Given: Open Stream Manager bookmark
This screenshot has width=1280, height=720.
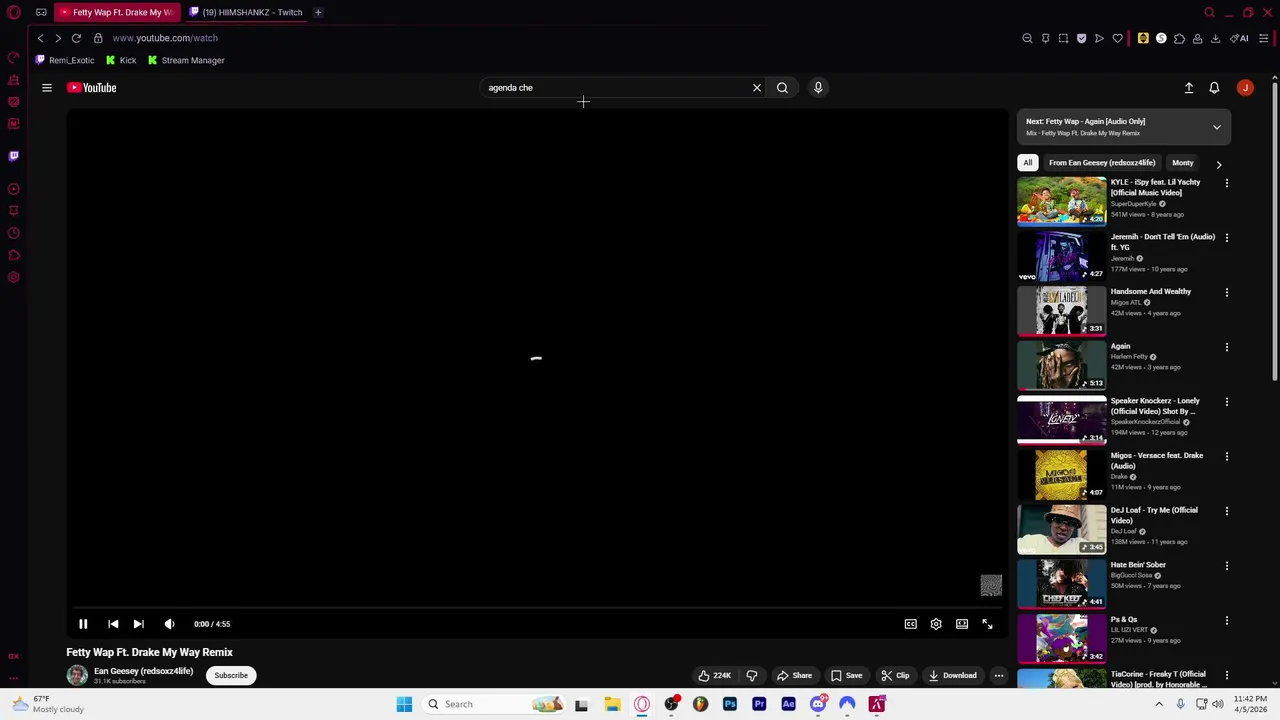Looking at the screenshot, I should point(186,60).
